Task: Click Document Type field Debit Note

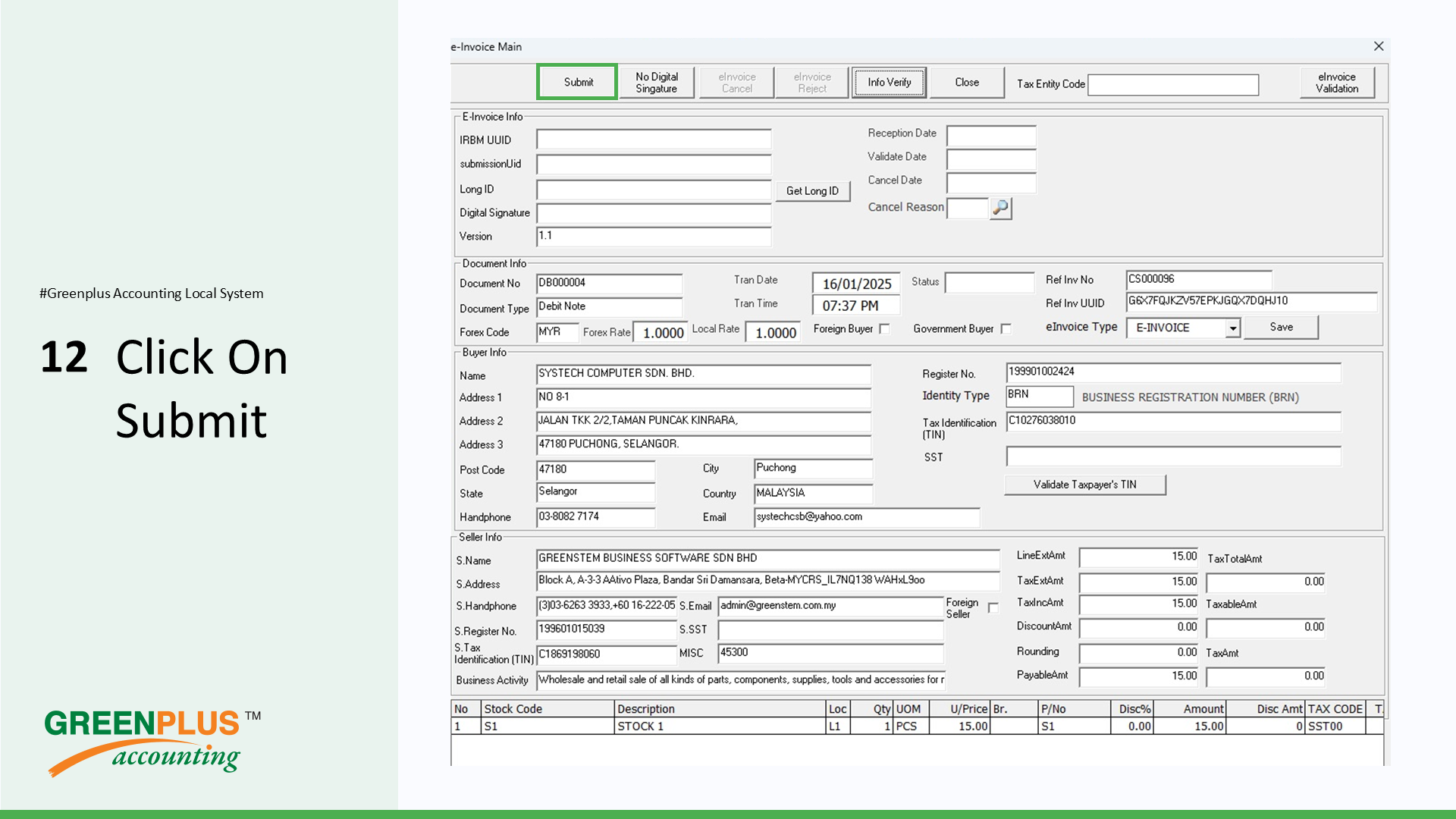Action: [x=610, y=307]
